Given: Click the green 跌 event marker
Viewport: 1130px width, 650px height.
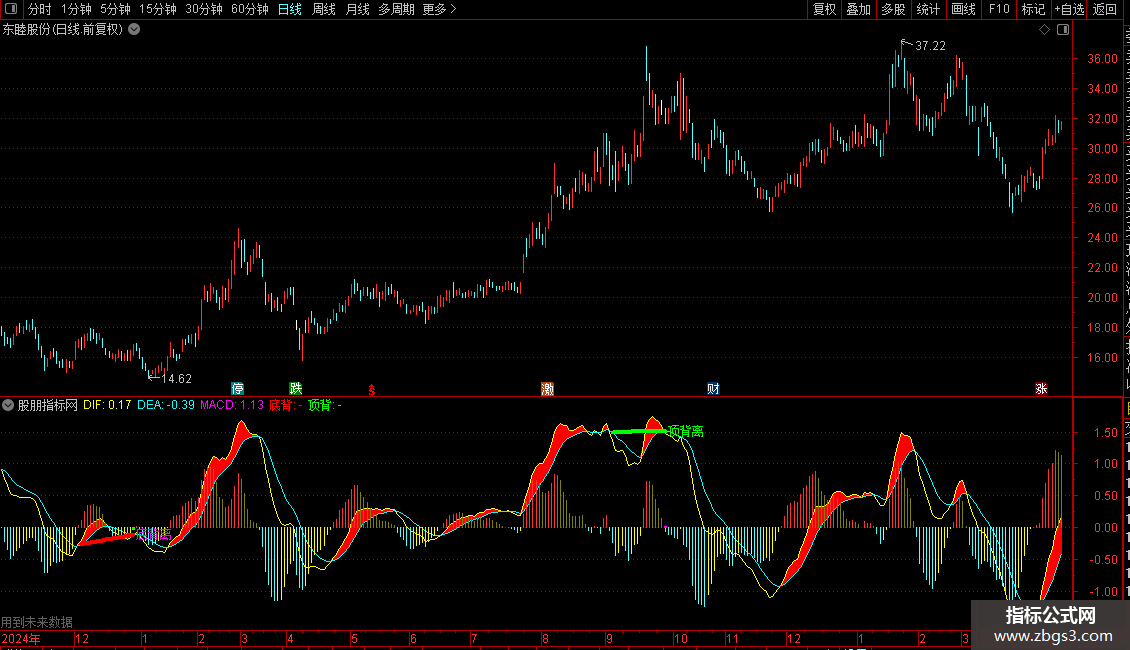Looking at the screenshot, I should 295,389.
